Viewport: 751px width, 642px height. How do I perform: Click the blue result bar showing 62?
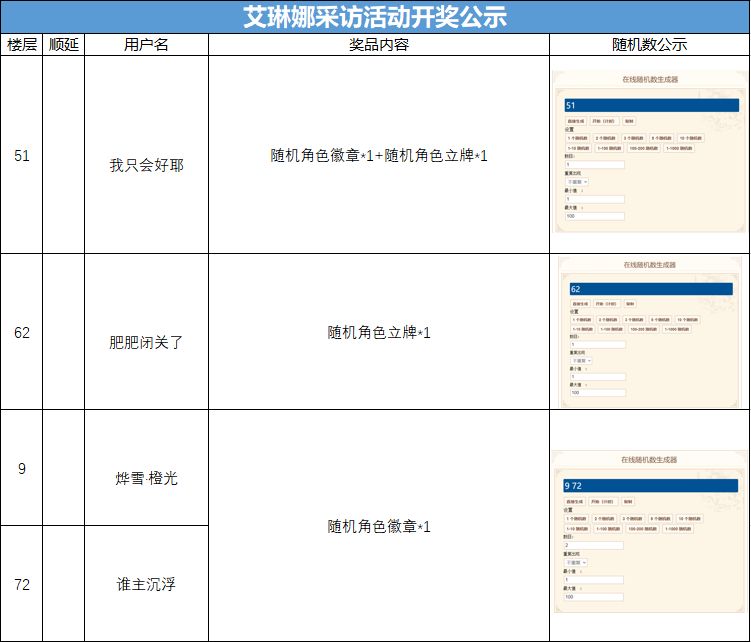coord(651,289)
